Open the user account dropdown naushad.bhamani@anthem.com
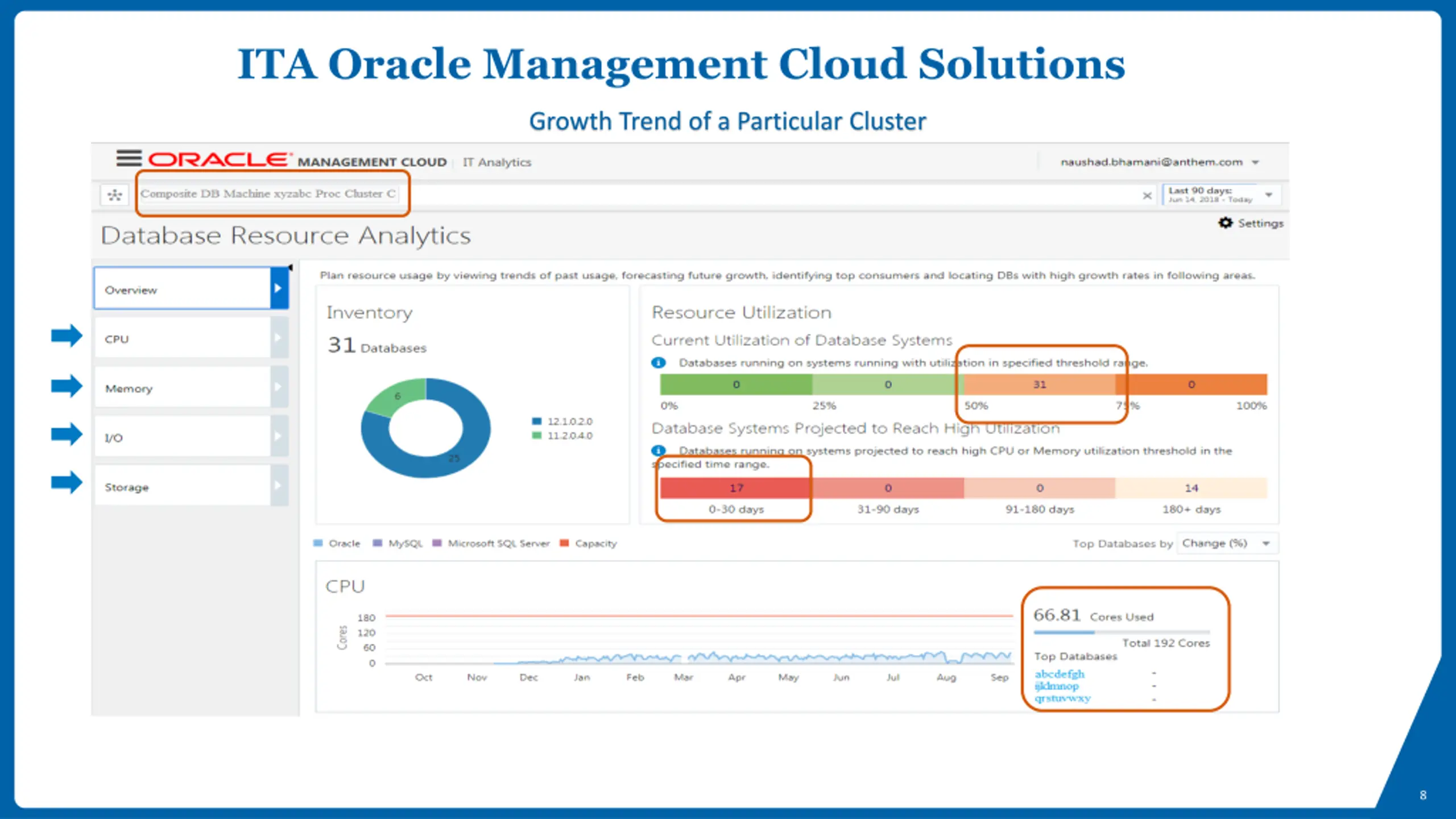This screenshot has height=819, width=1456. click(x=1159, y=162)
